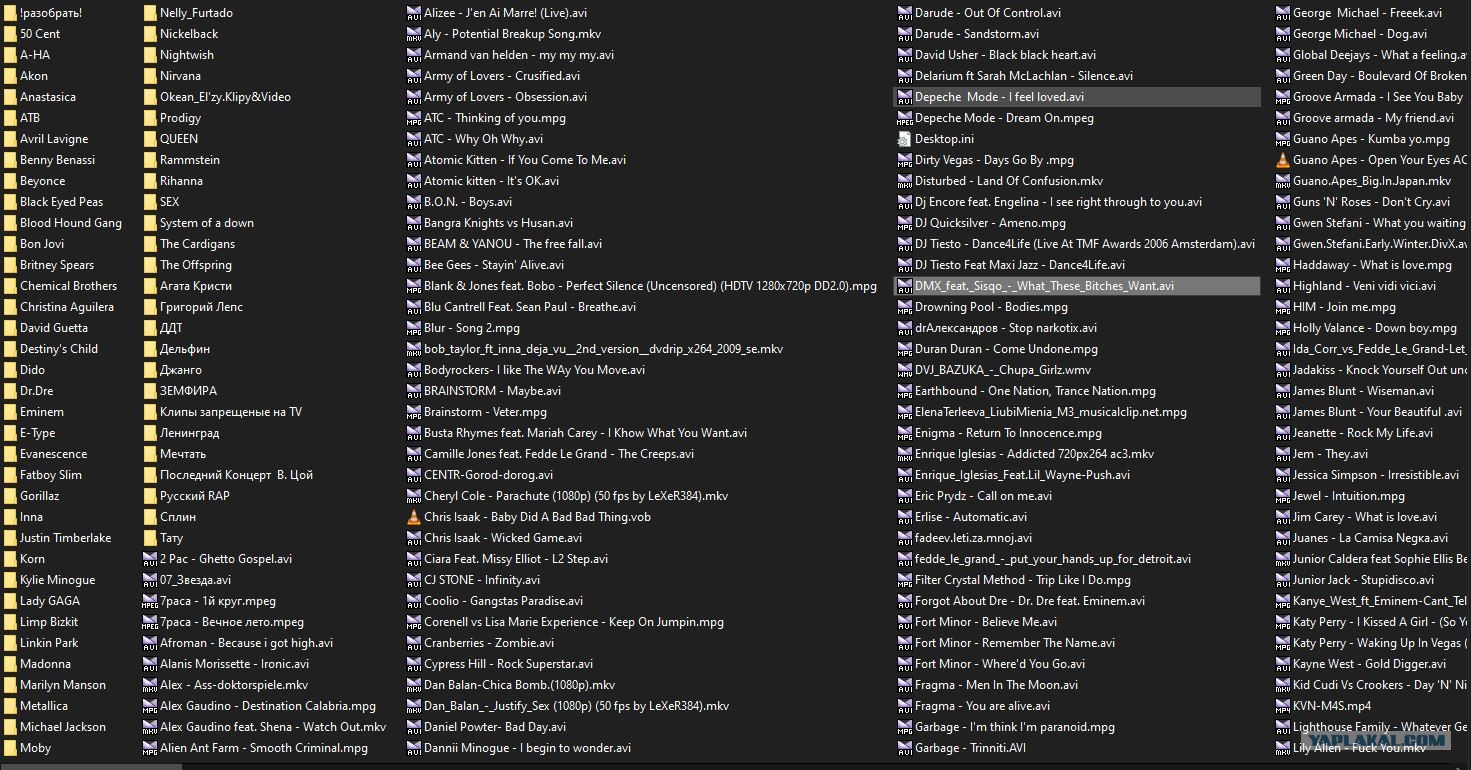Viewport: 1471px width, 770px height.
Task: Click the AVI icon for Coolio - Gangstas Paradise
Action: 414,601
